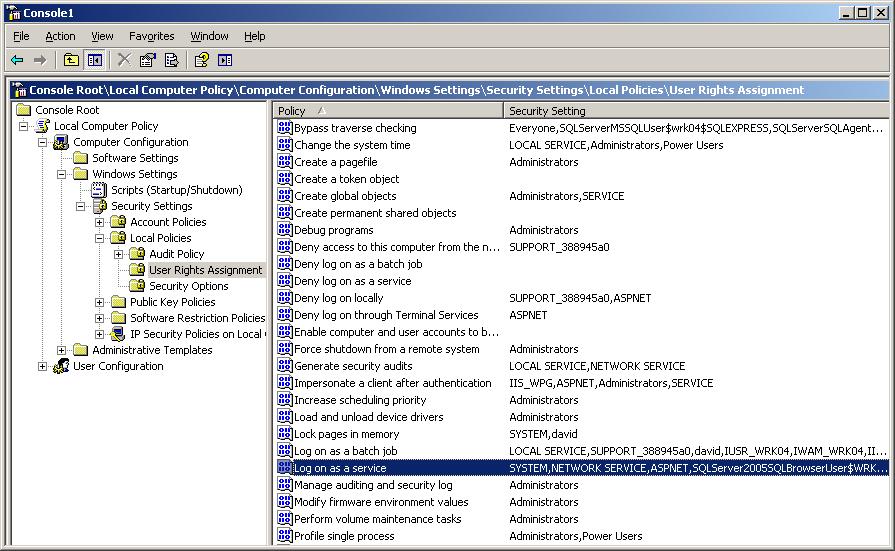Viewport: 895px width, 551px height.
Task: Click the Export List toolbar icon
Action: (x=171, y=61)
